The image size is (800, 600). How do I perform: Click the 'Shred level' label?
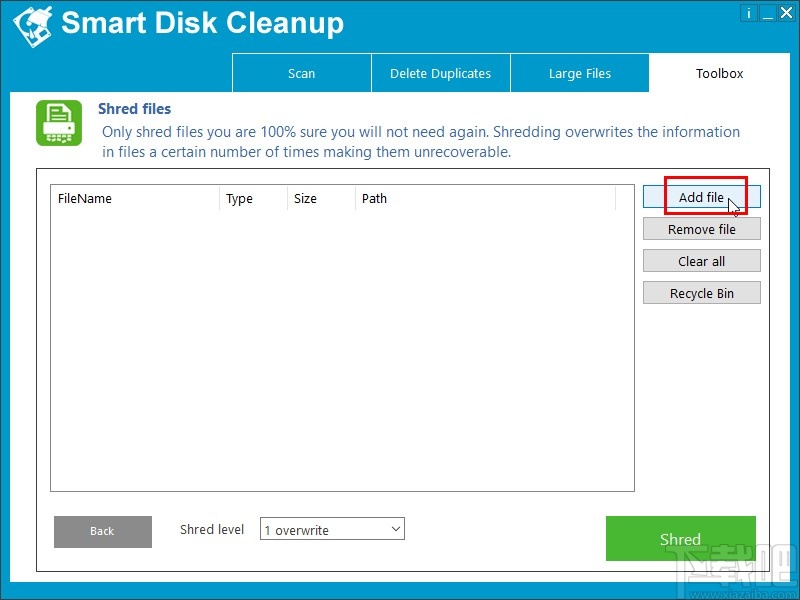pos(212,529)
